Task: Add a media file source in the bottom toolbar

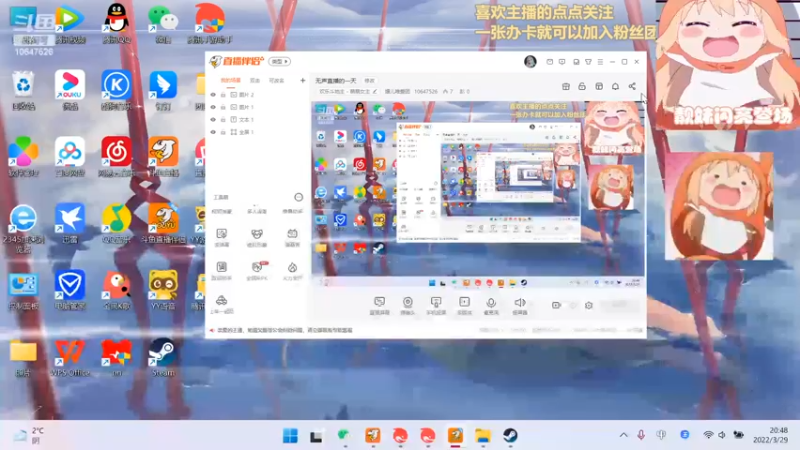Action: point(464,306)
